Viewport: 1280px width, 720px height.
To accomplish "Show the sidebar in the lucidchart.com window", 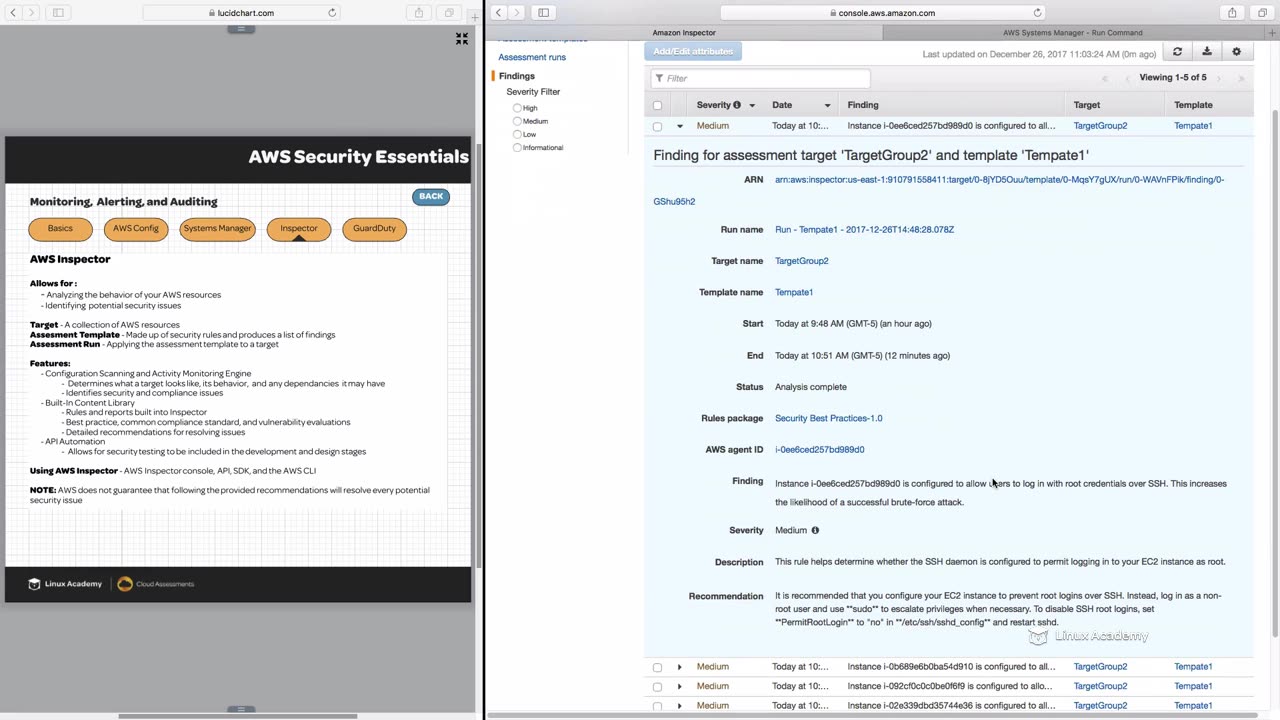I will tap(58, 13).
